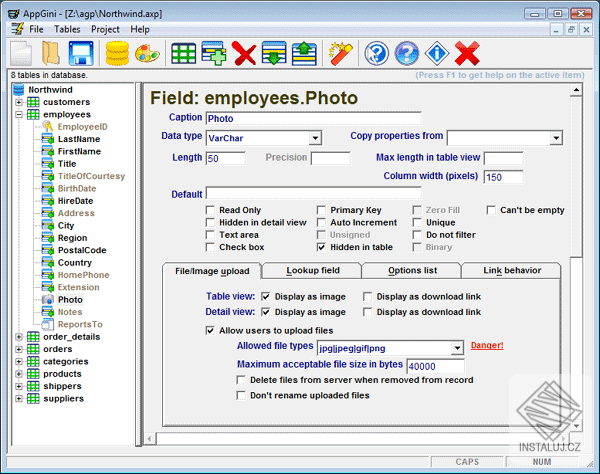Toggle Hidden in detail view checkbox

click(x=210, y=222)
